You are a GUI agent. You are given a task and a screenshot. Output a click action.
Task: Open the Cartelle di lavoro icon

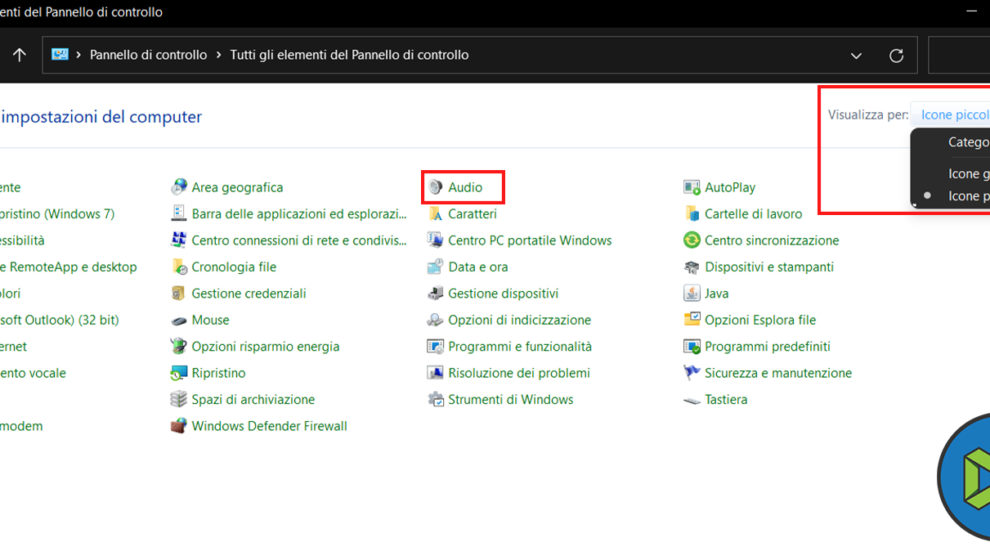pyautogui.click(x=692, y=213)
